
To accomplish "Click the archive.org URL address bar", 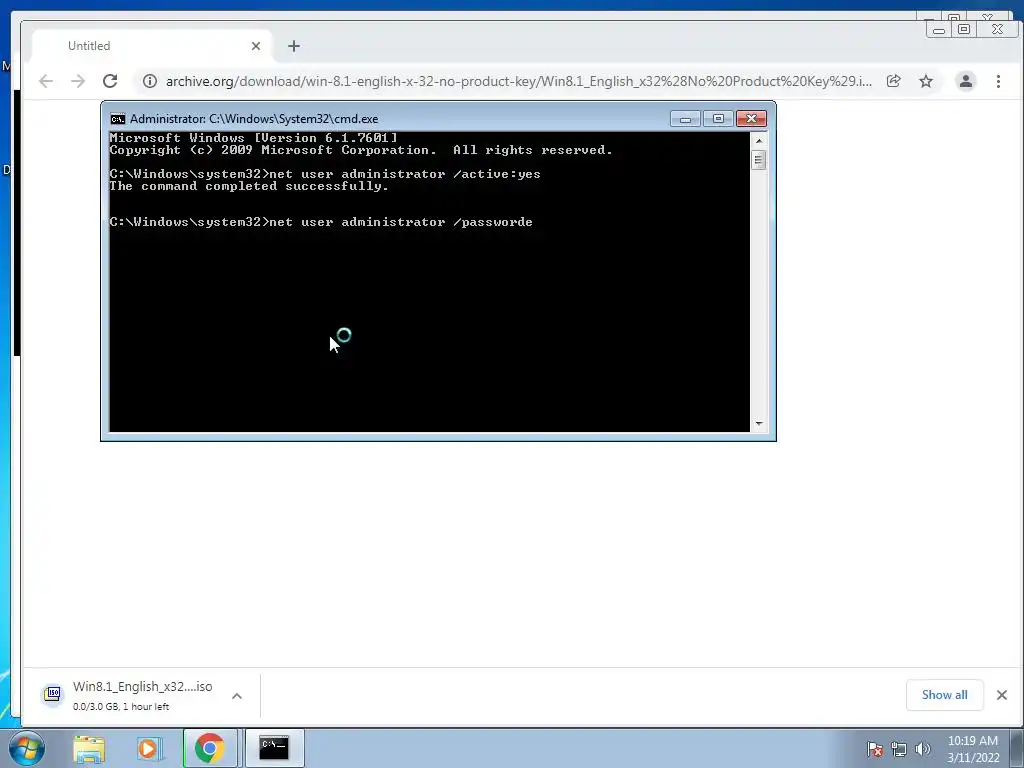I will [x=519, y=81].
